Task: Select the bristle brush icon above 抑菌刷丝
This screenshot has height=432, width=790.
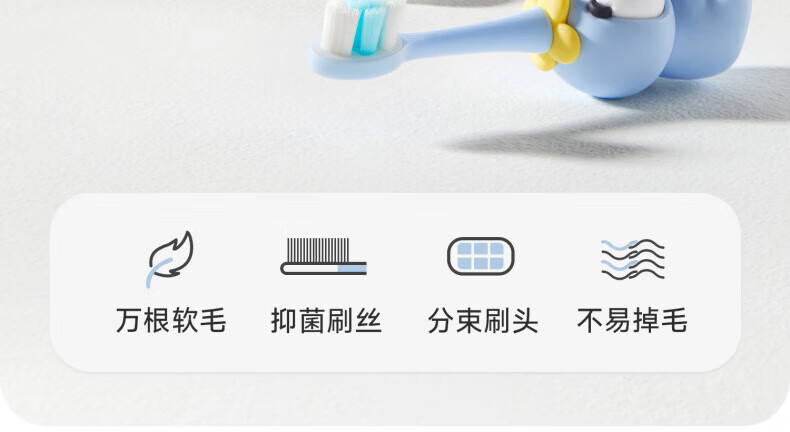Action: 323,256
